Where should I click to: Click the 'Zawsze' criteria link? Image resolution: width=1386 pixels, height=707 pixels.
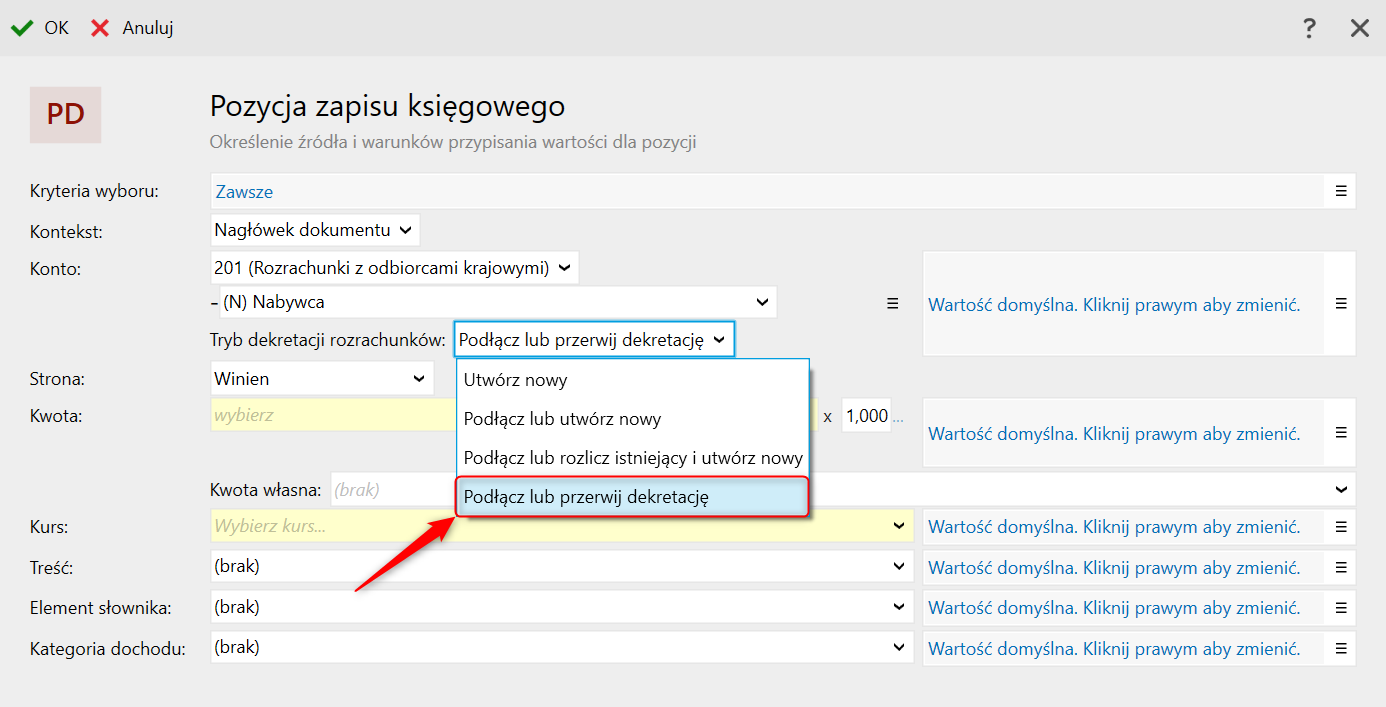tap(244, 192)
